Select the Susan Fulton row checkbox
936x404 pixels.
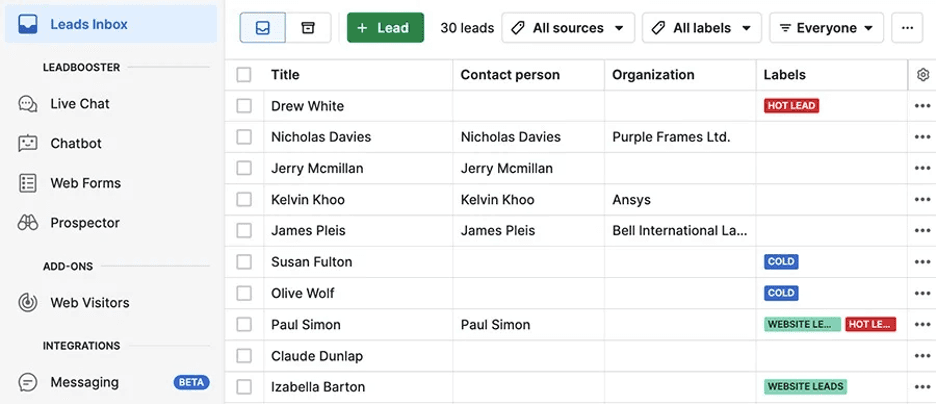(x=244, y=262)
